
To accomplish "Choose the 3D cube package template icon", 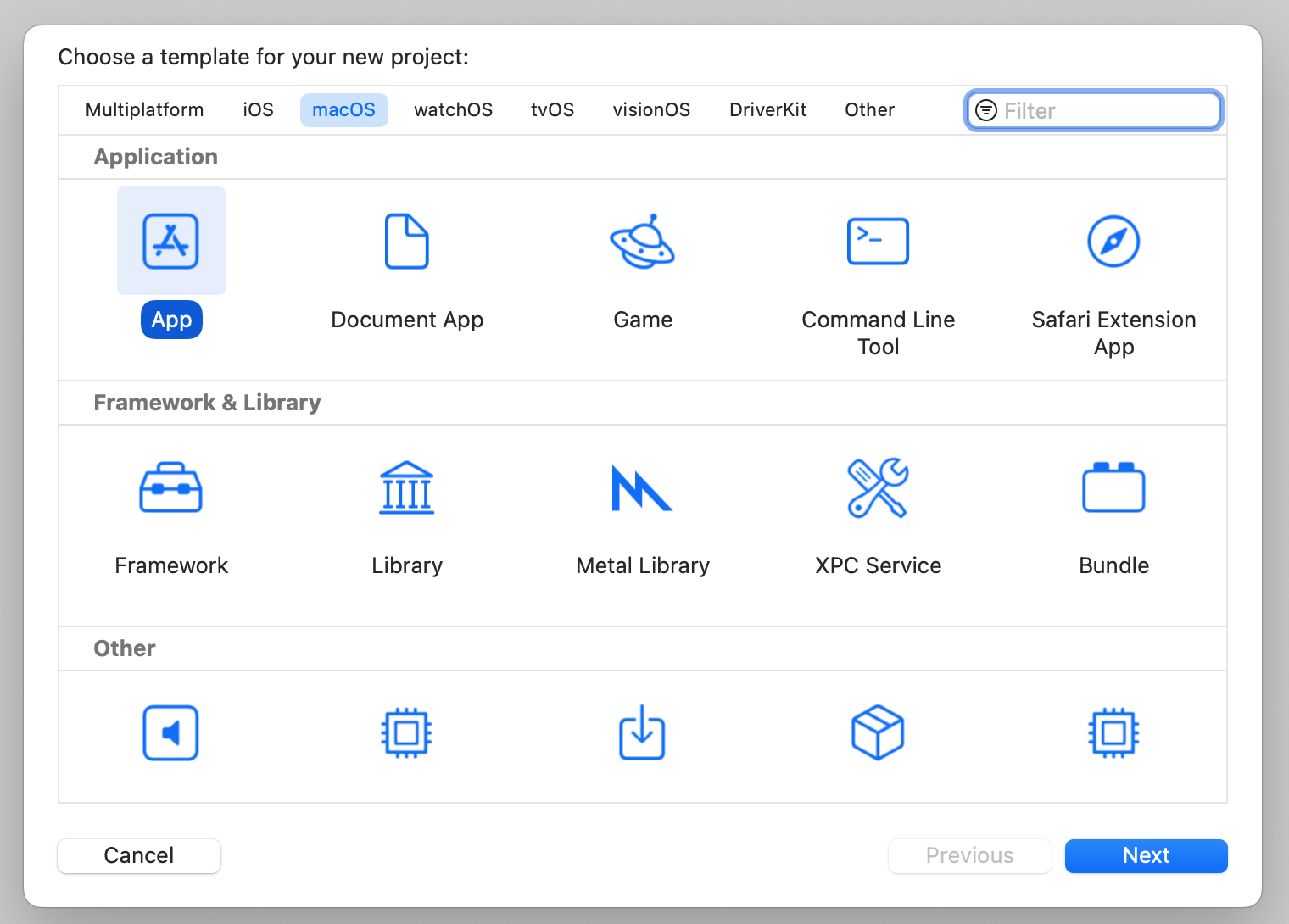I will [878, 732].
